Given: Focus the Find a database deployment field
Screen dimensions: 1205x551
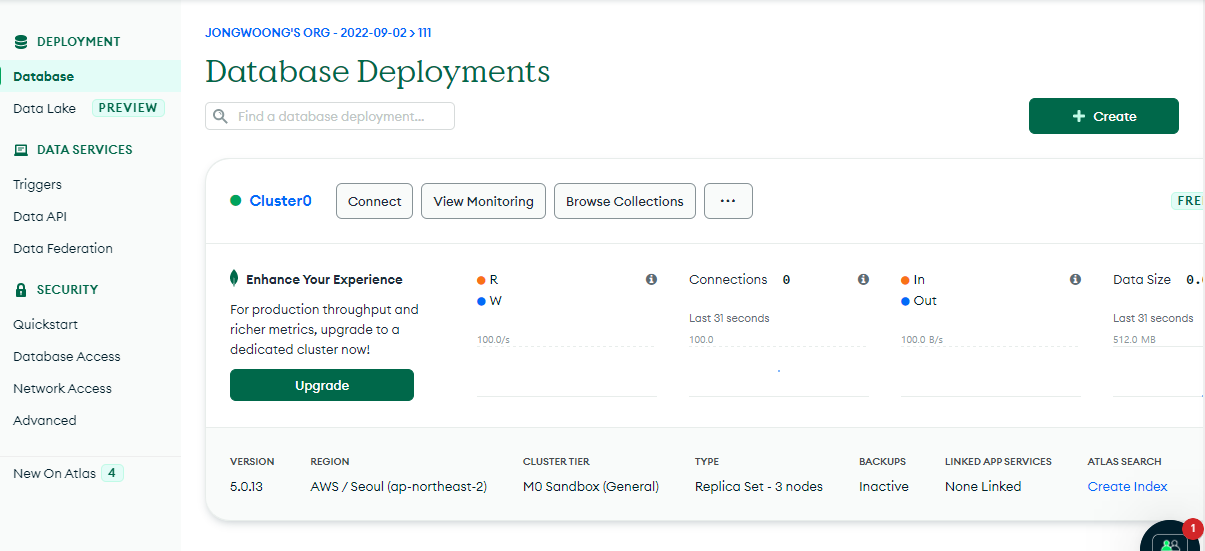Looking at the screenshot, I should 330,116.
